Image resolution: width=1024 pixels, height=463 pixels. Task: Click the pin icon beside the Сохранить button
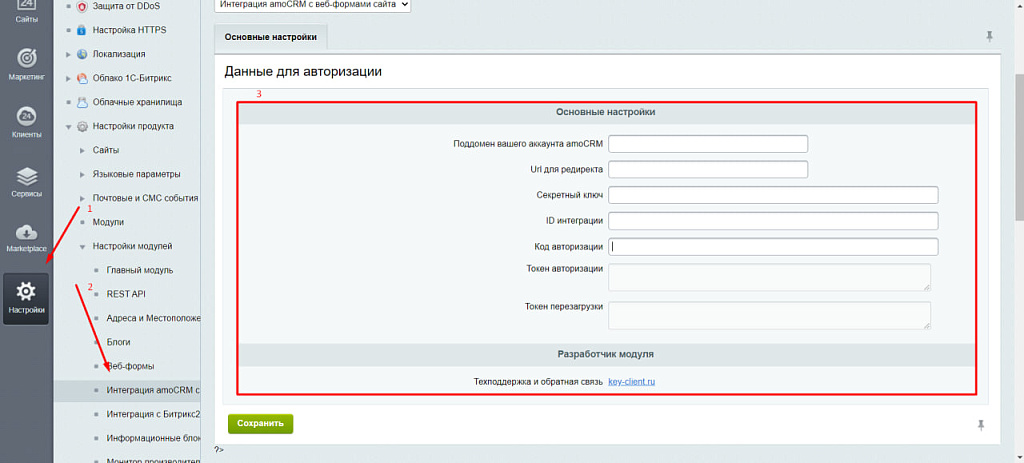(x=981, y=424)
